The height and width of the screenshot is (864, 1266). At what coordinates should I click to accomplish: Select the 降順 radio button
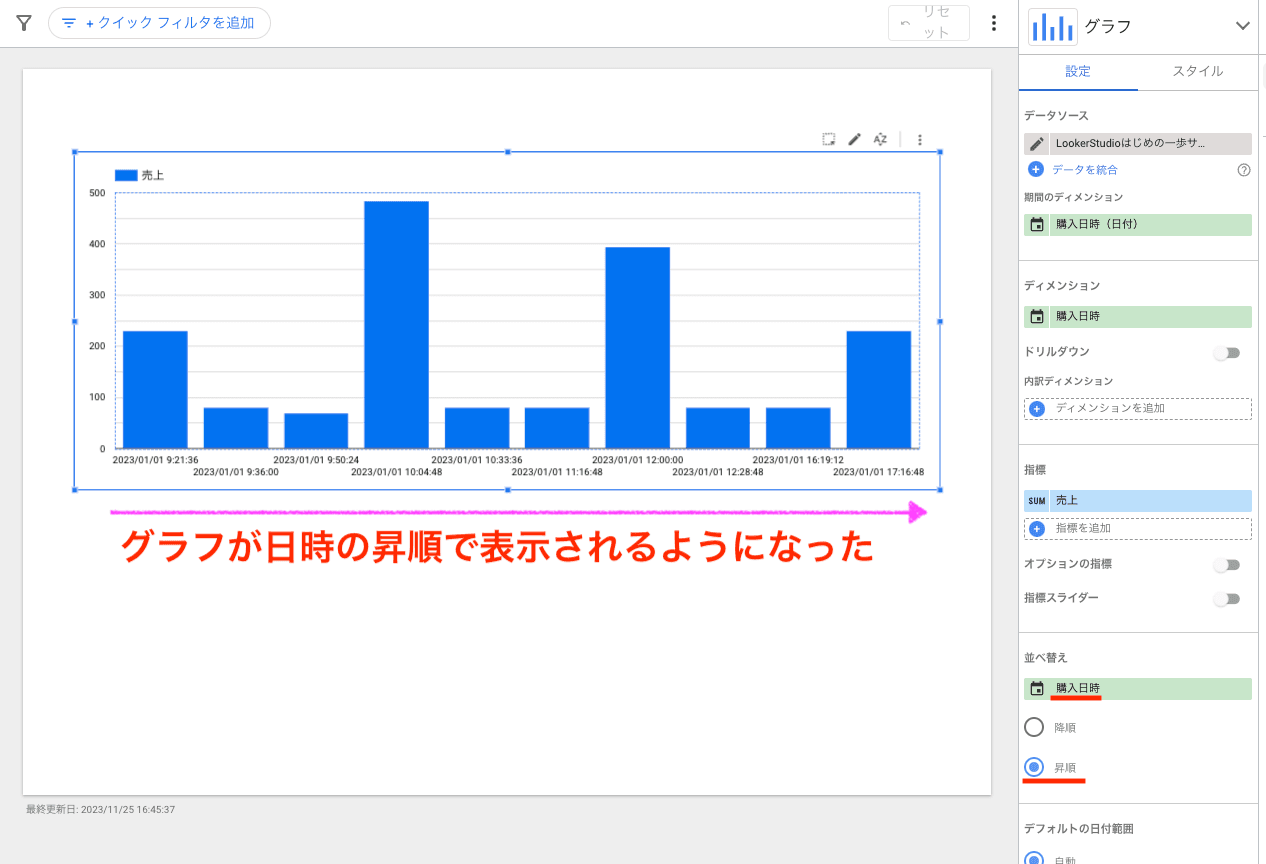pos(1033,727)
